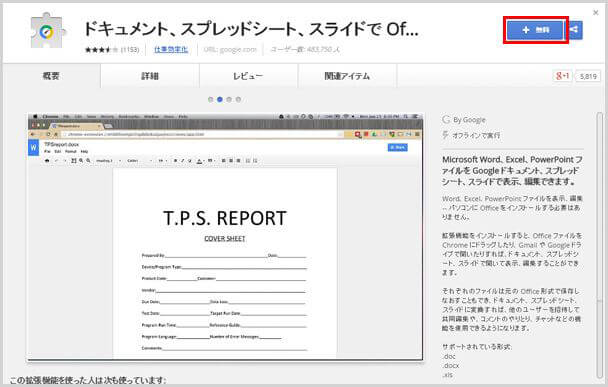Click the star rating with 1153 reviews
Viewport: 608px width, 387px height.
pyautogui.click(x=112, y=50)
